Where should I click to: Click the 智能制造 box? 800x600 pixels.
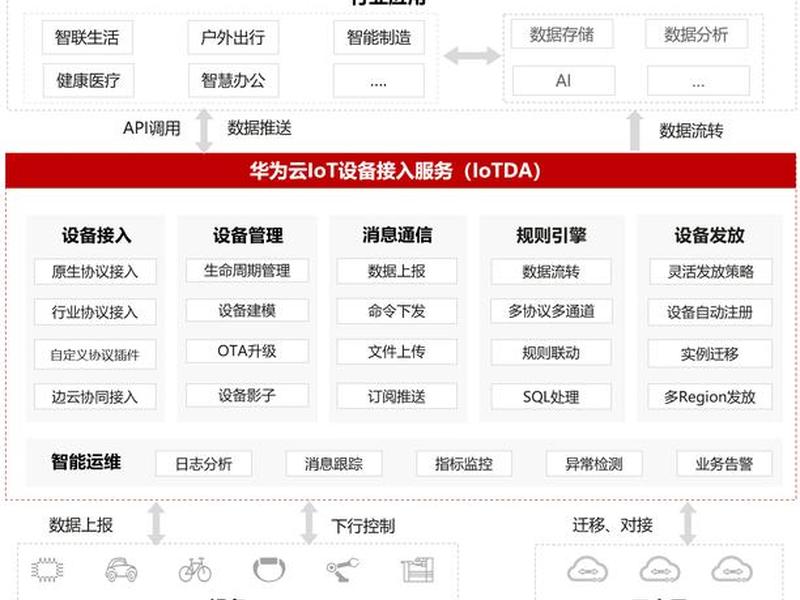(379, 37)
